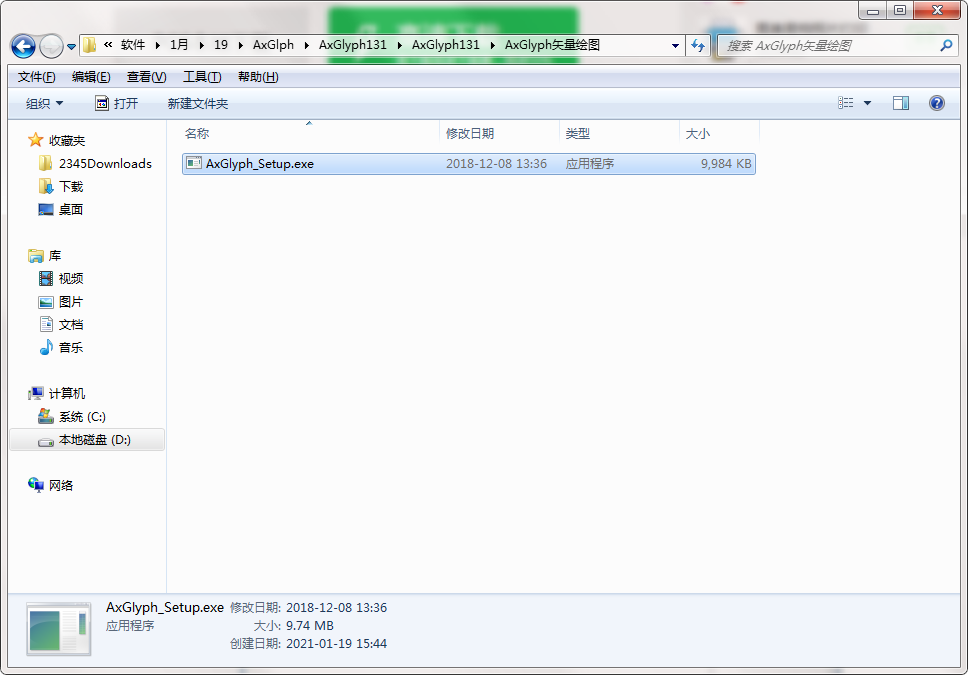Open the 视频 library
The height and width of the screenshot is (675, 968).
click(x=71, y=279)
